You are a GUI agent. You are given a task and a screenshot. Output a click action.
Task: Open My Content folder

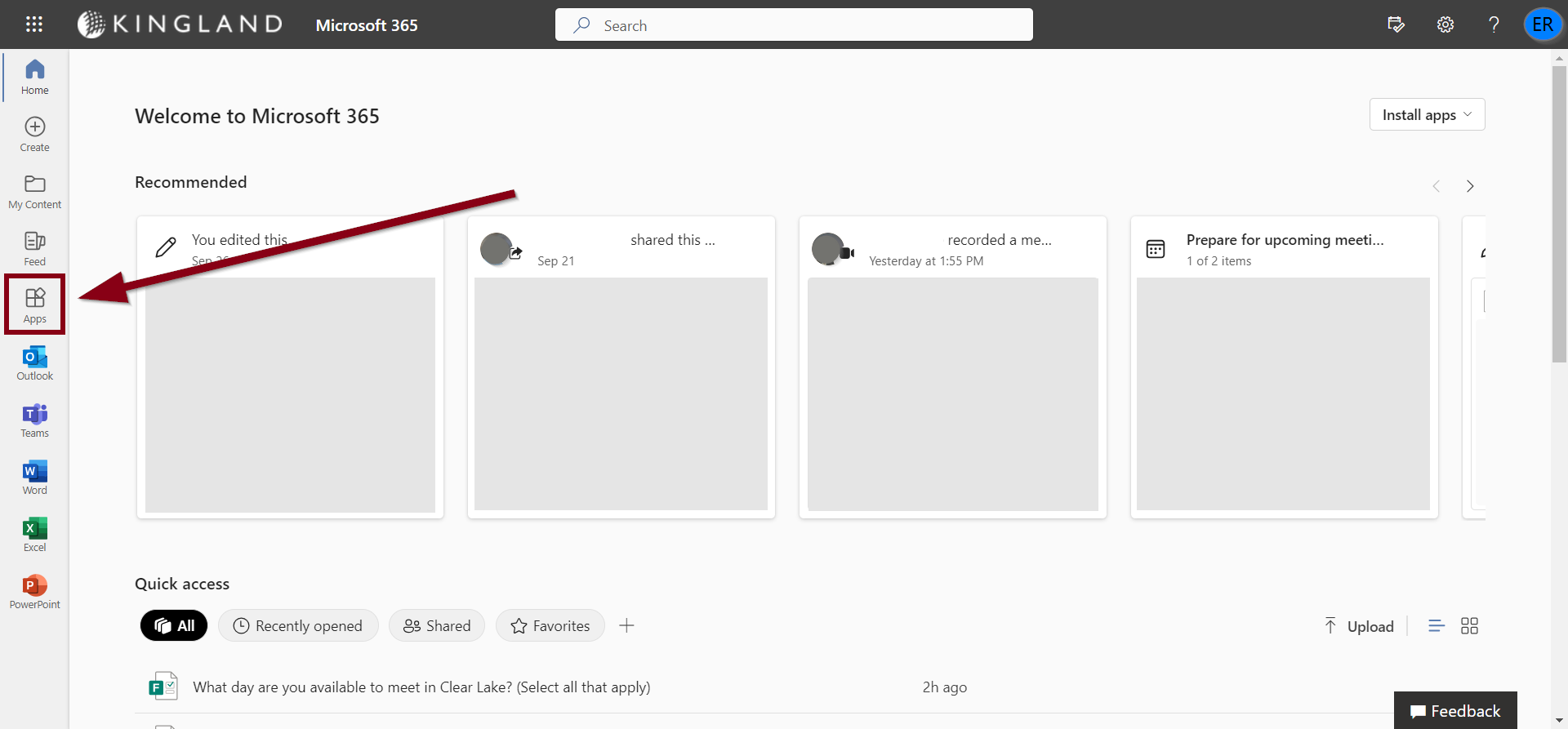click(x=34, y=192)
